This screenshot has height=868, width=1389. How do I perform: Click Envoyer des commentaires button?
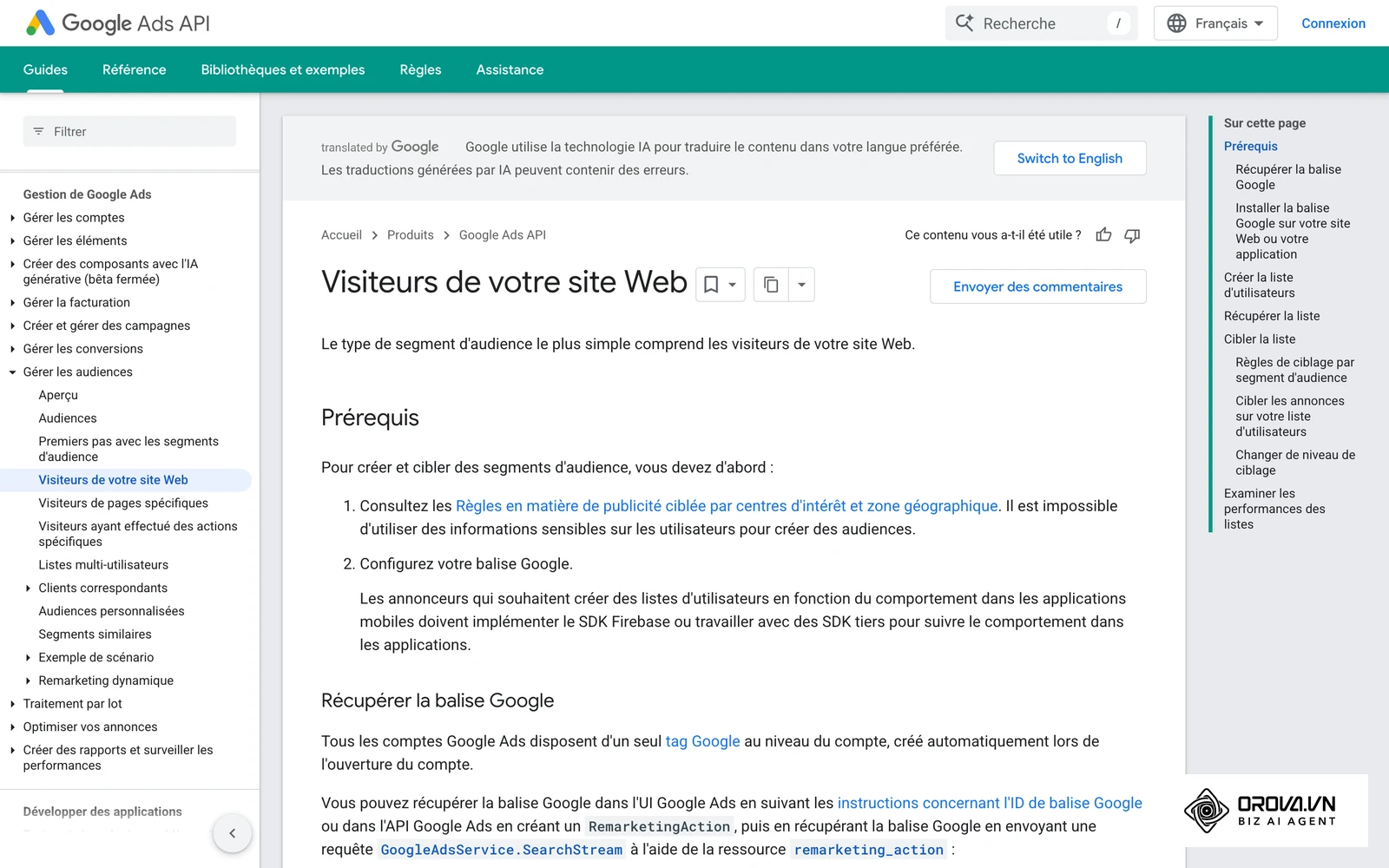point(1037,286)
